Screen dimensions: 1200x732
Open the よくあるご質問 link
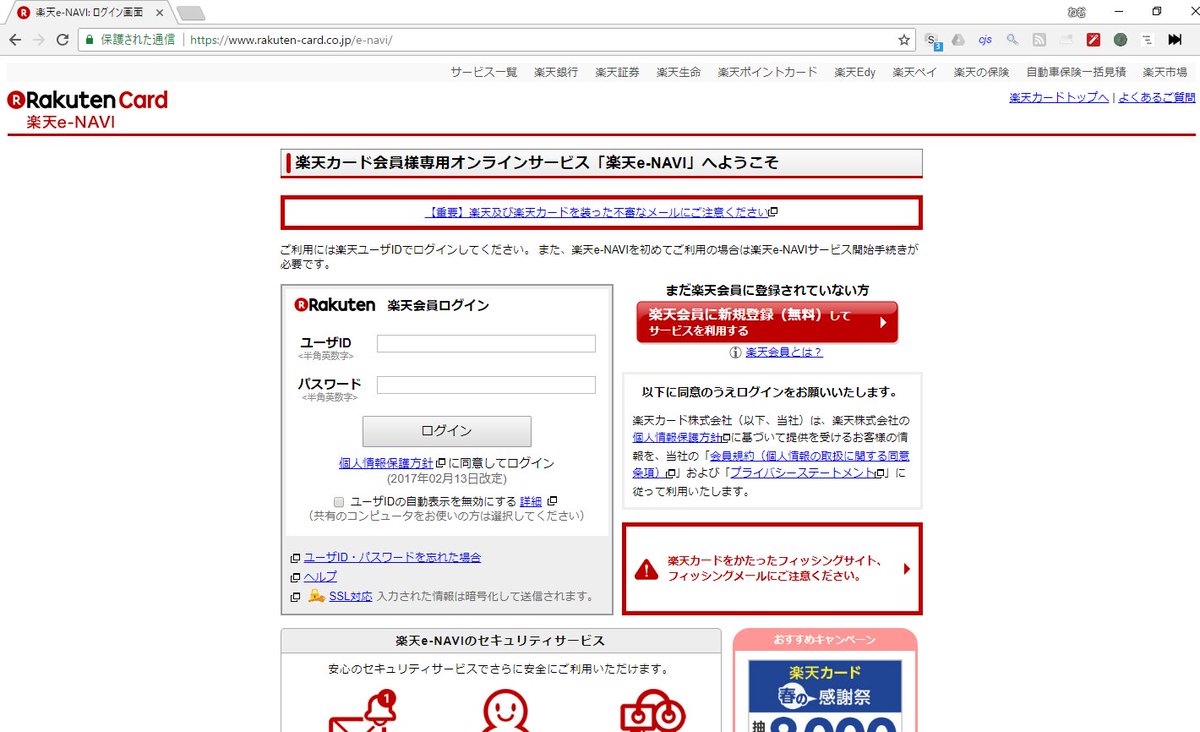point(1157,97)
